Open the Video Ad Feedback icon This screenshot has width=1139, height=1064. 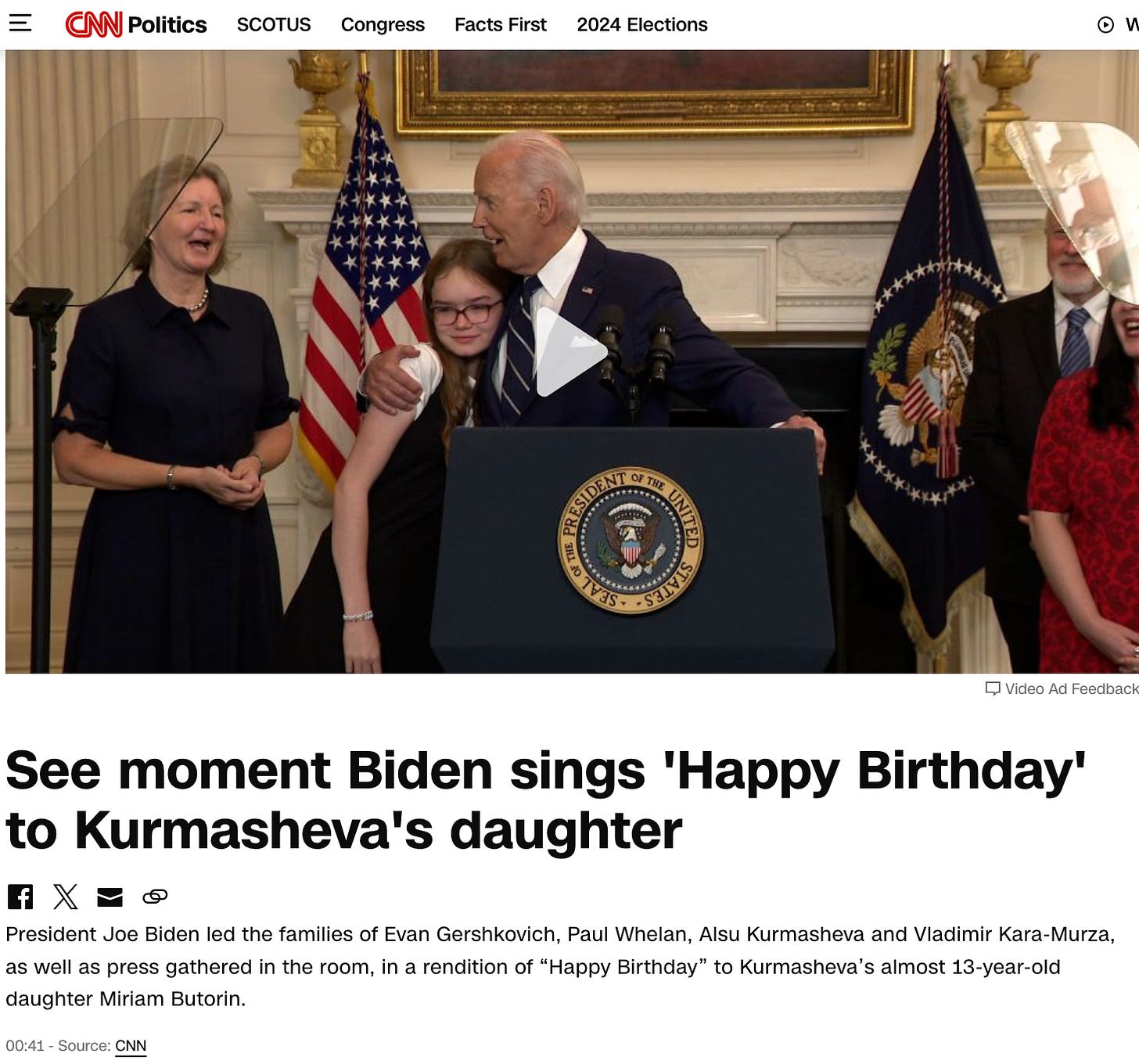992,688
